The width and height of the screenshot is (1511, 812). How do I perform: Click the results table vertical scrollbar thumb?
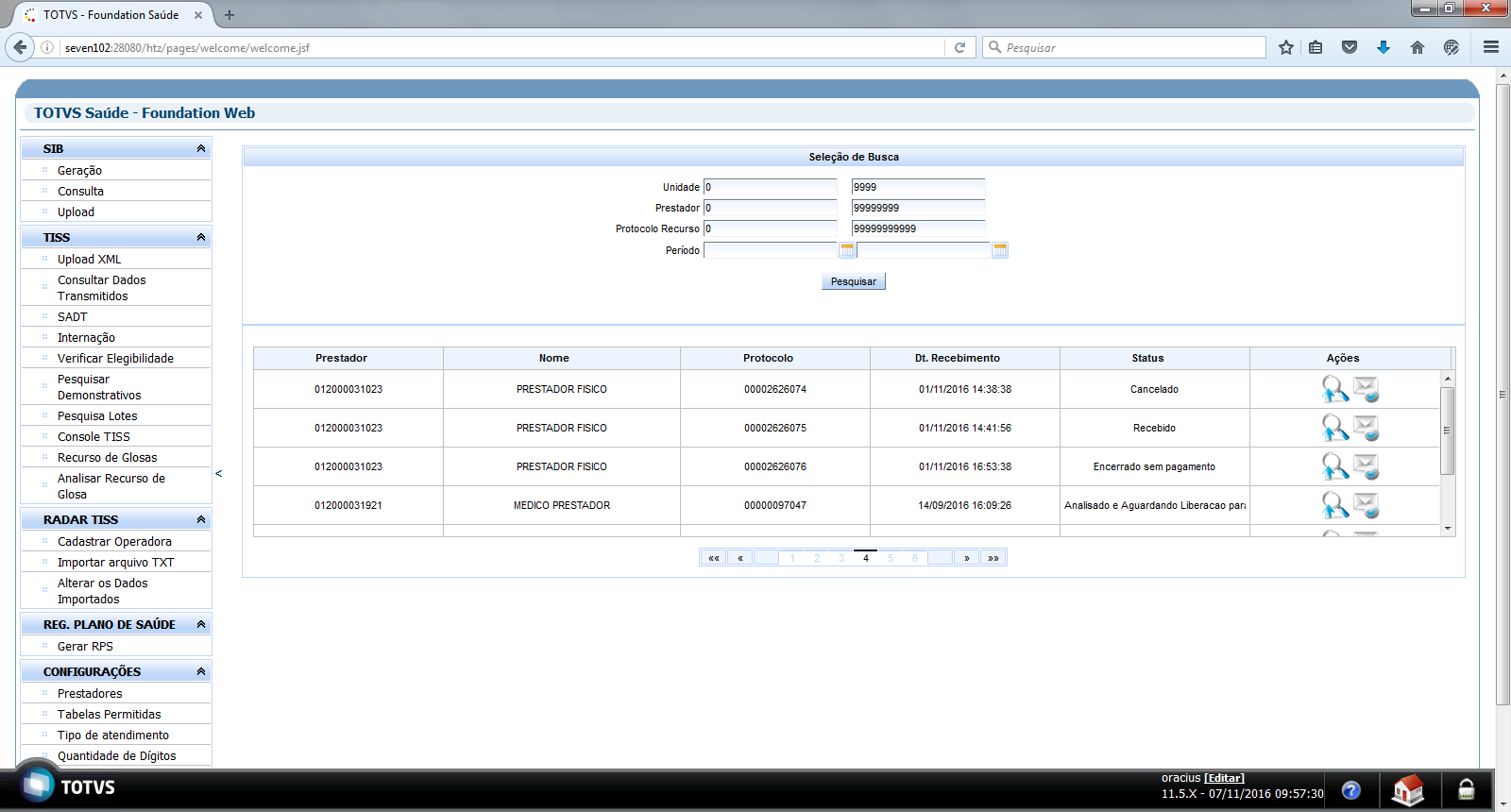pos(1447,431)
